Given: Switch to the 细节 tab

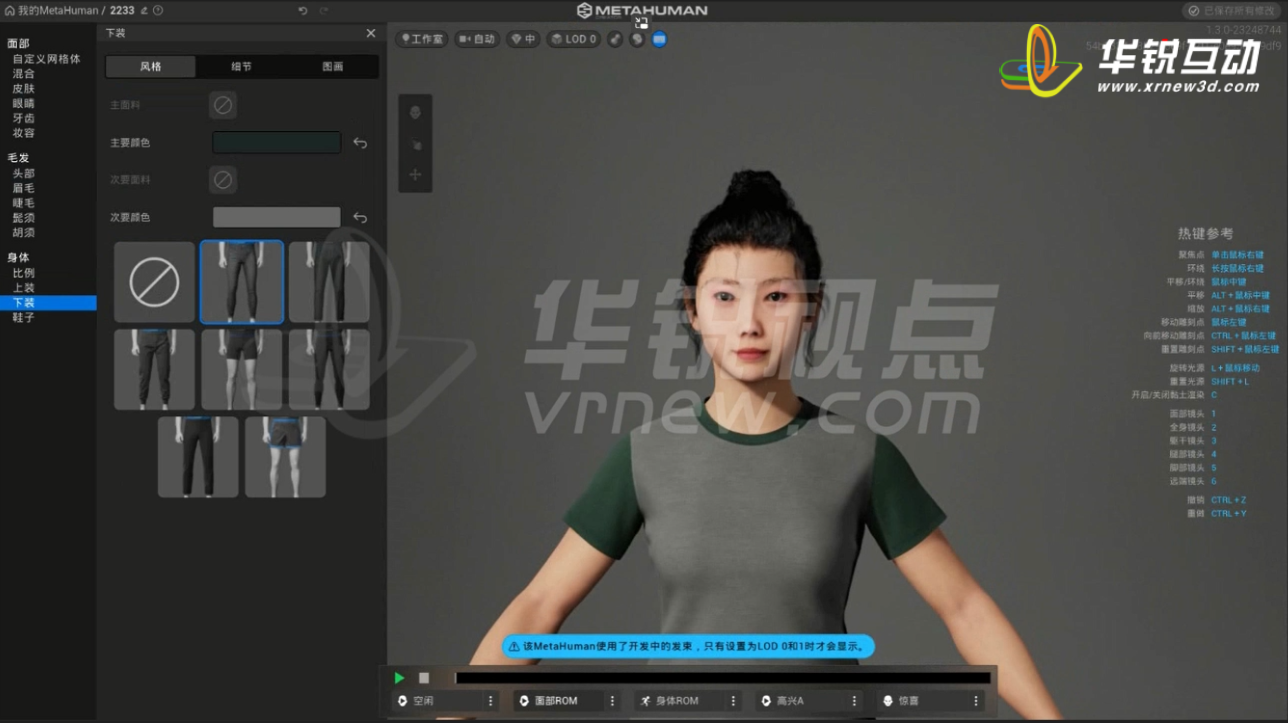Looking at the screenshot, I should tap(242, 66).
